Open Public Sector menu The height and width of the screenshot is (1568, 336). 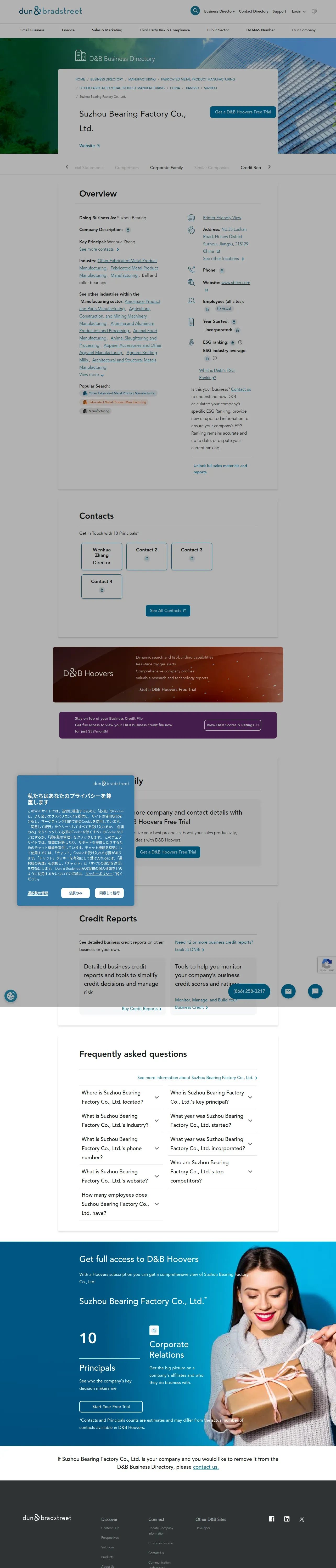point(218,30)
